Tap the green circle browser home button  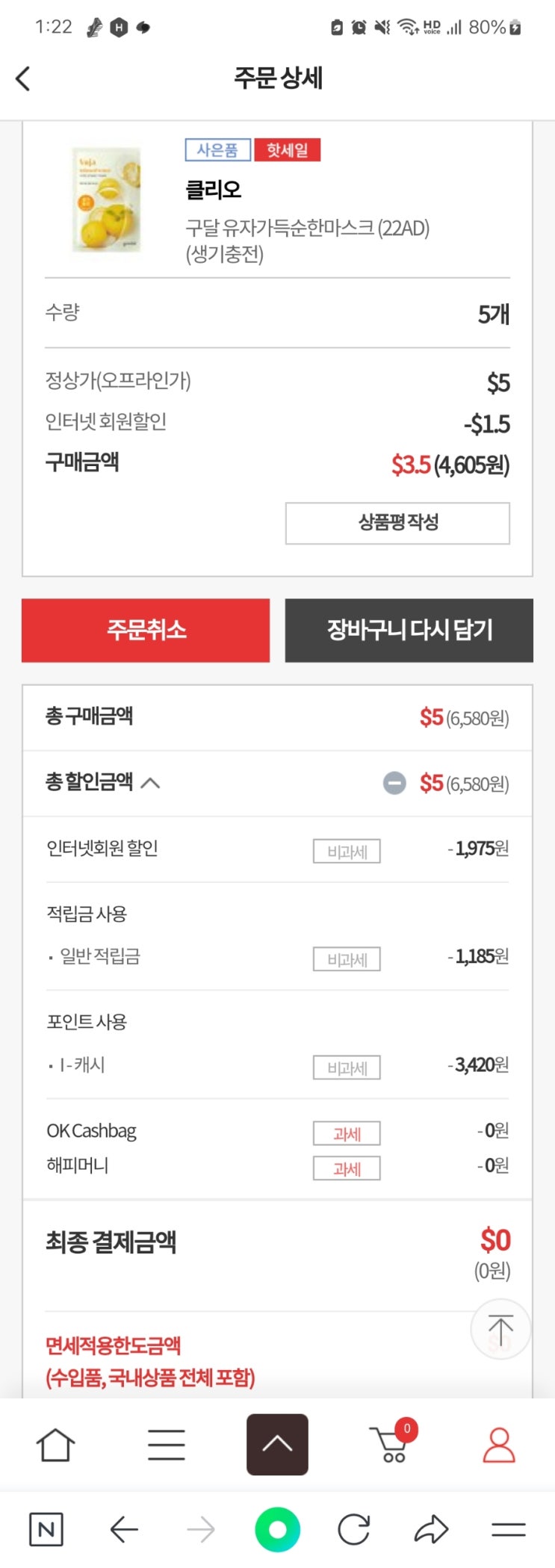pyautogui.click(x=277, y=1530)
